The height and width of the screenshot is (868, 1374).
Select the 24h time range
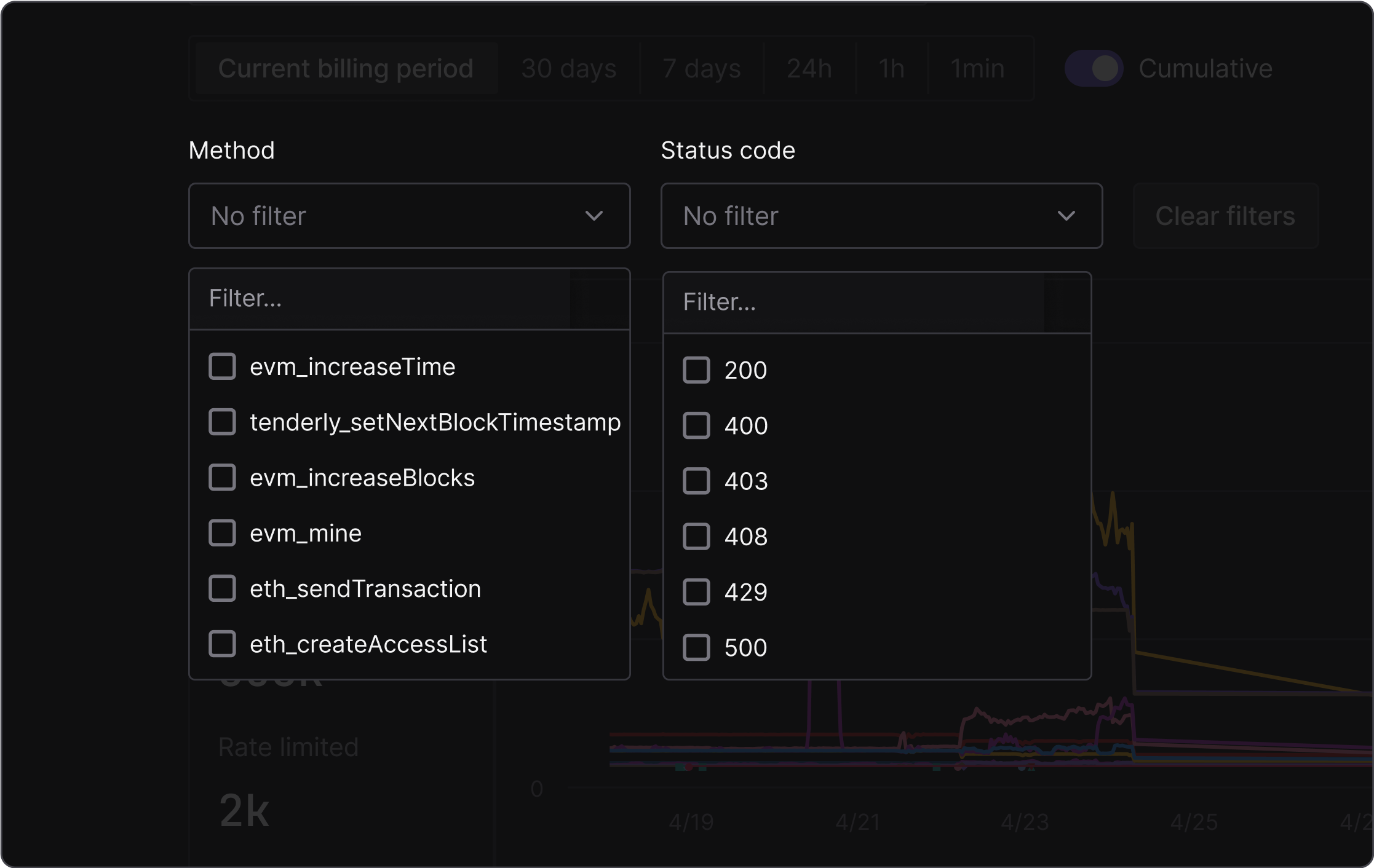click(x=809, y=68)
